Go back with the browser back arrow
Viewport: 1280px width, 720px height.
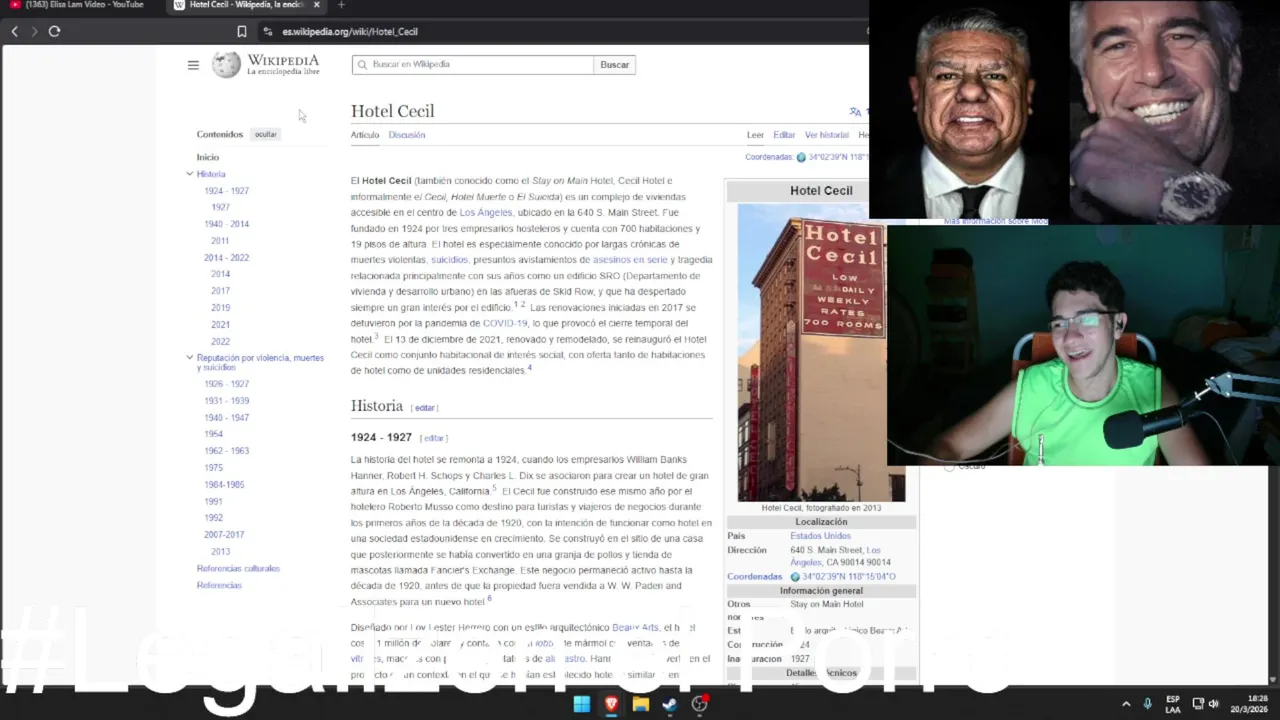click(x=14, y=31)
